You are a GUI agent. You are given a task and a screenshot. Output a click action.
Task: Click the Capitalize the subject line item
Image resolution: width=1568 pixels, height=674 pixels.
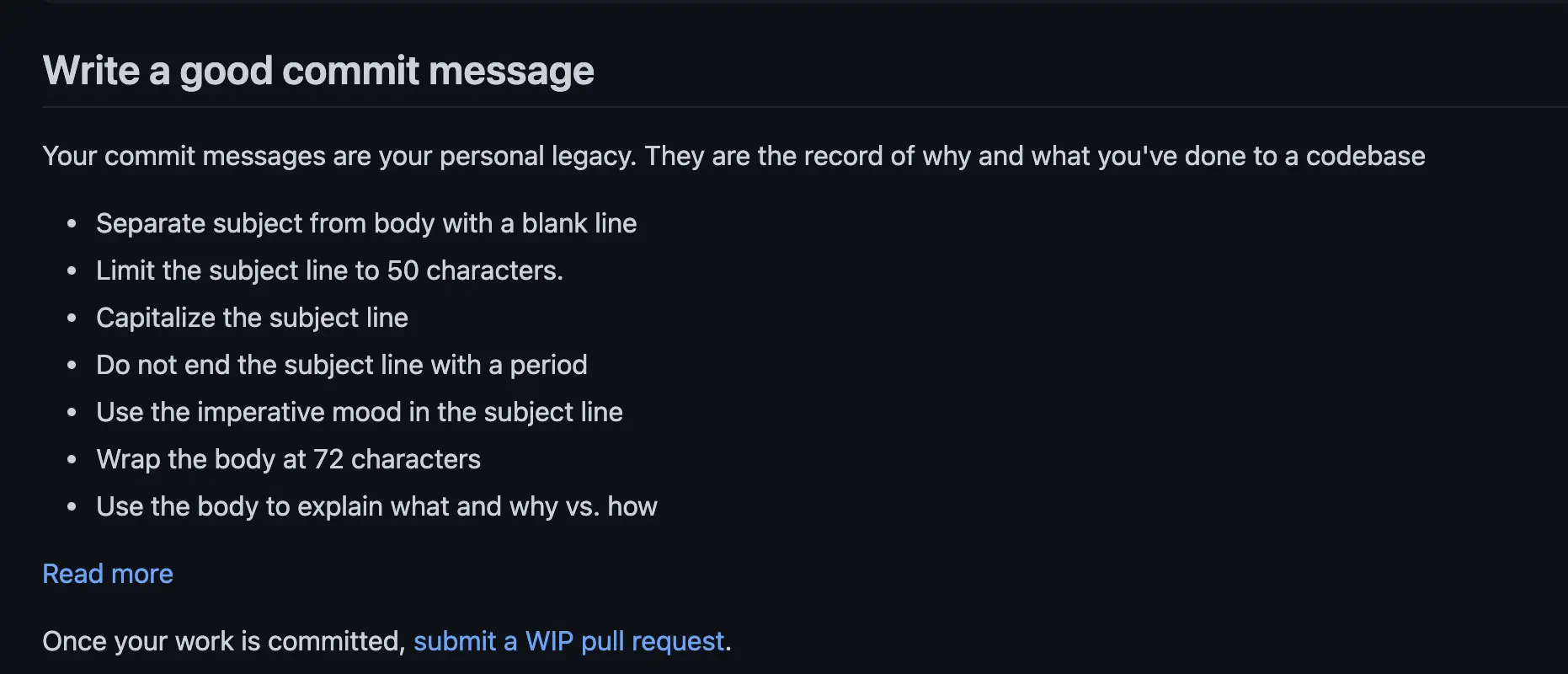coord(252,318)
